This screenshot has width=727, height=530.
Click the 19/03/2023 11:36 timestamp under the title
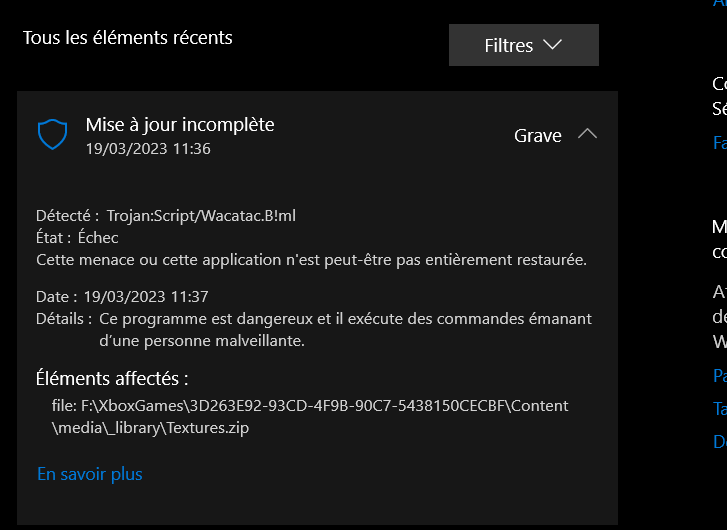(x=148, y=149)
